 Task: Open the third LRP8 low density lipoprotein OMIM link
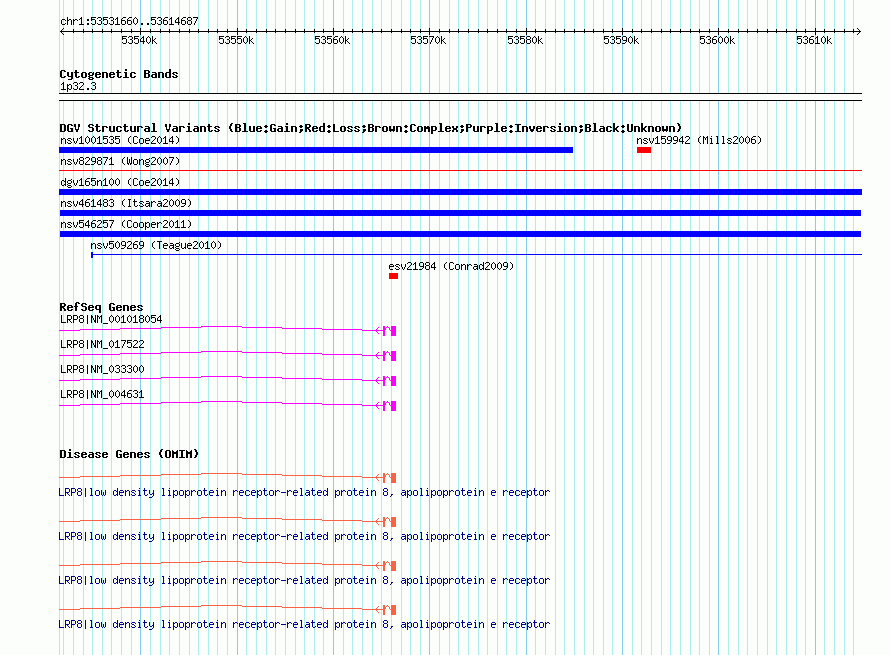[x=304, y=581]
